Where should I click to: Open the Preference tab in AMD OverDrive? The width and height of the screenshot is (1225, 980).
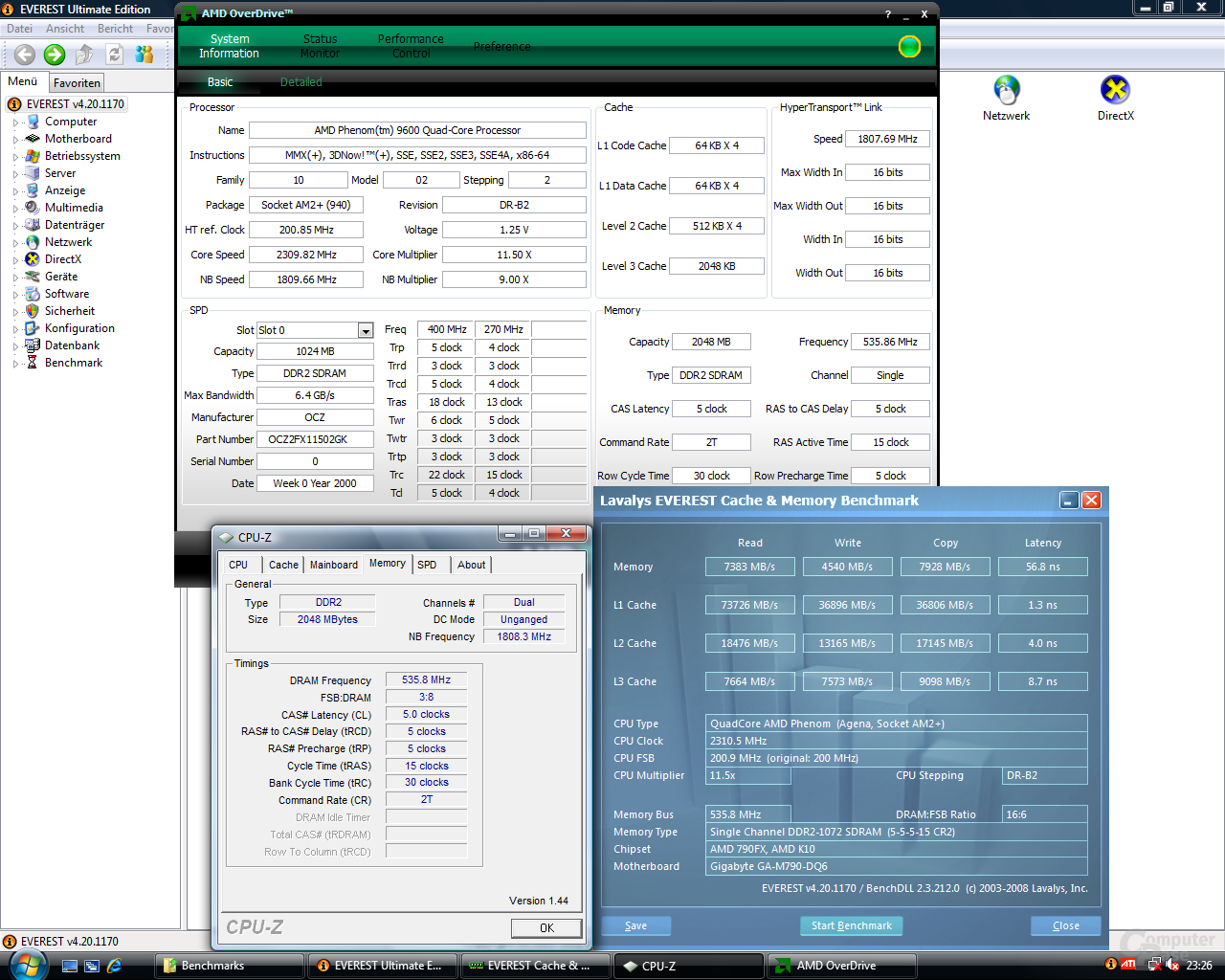coord(501,46)
